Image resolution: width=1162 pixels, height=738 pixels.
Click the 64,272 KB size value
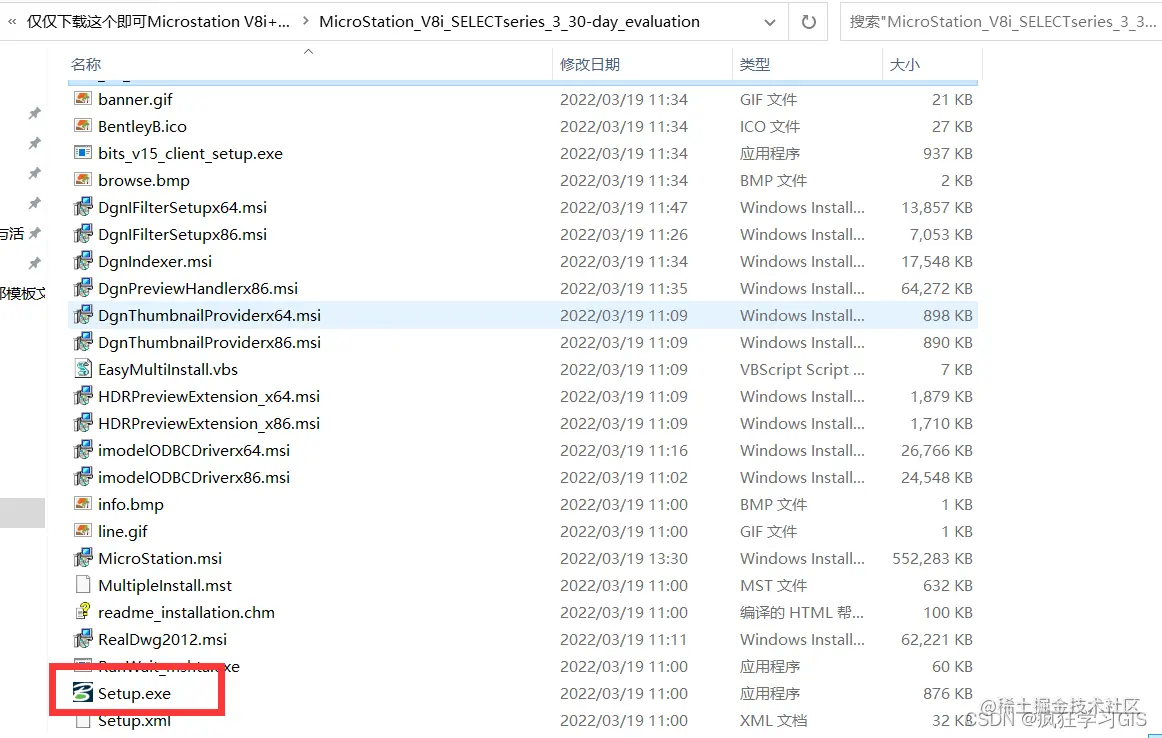point(937,288)
